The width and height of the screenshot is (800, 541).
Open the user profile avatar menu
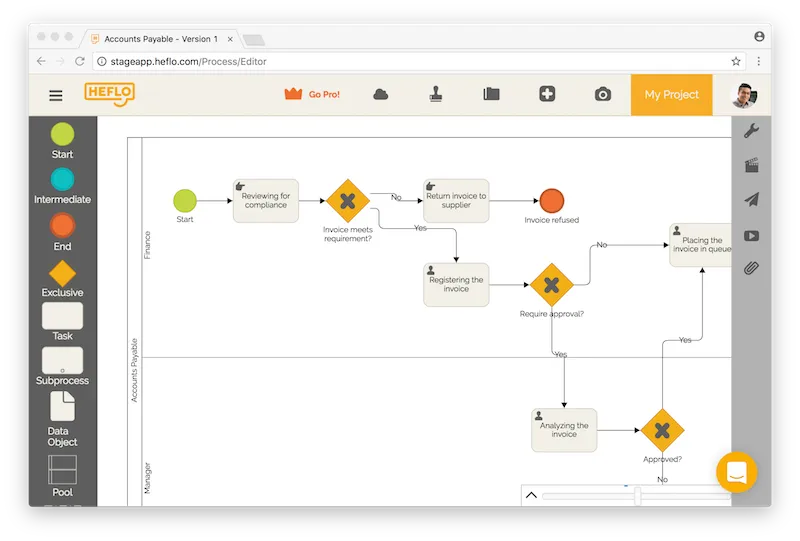coord(741,96)
